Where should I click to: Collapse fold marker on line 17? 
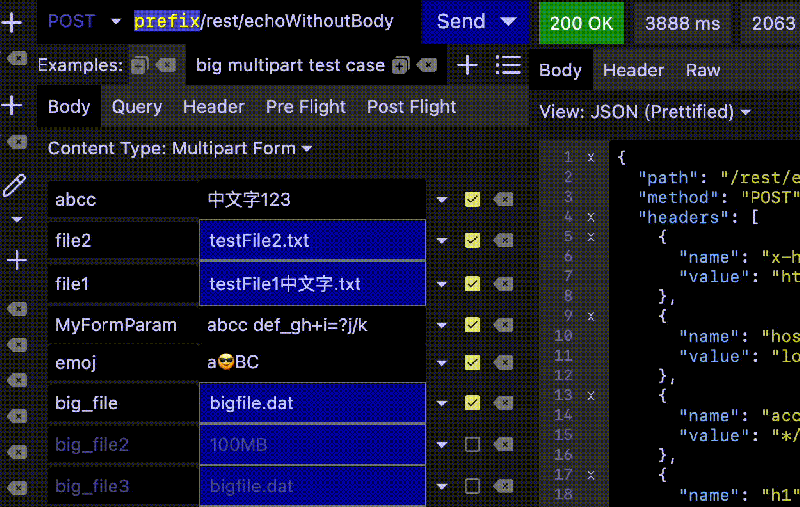pos(591,475)
